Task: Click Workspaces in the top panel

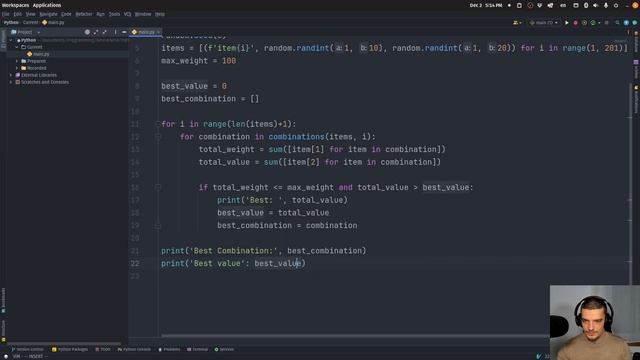Action: [x=15, y=5]
